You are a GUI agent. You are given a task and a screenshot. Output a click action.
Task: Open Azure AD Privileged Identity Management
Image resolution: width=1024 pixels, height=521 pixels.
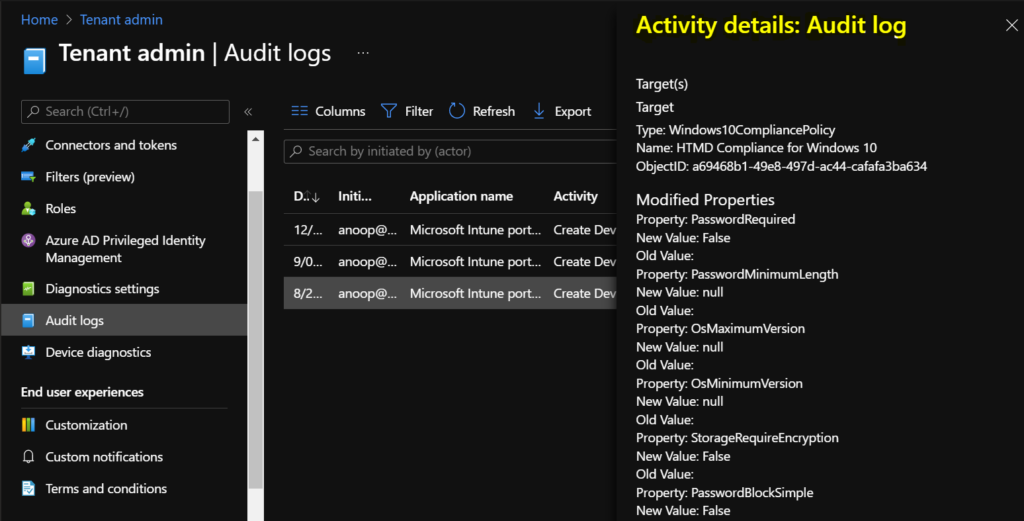point(124,249)
